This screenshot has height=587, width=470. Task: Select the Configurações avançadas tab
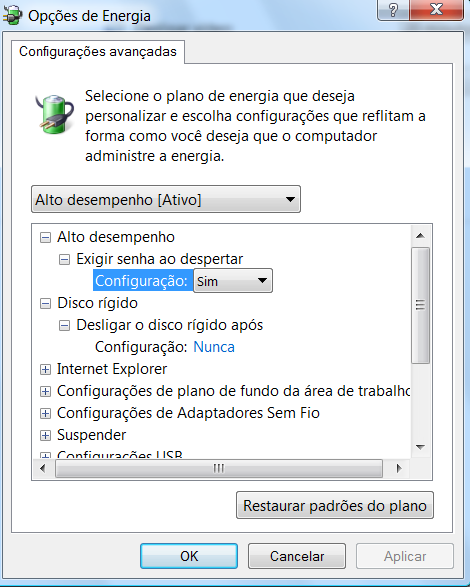(x=98, y=52)
